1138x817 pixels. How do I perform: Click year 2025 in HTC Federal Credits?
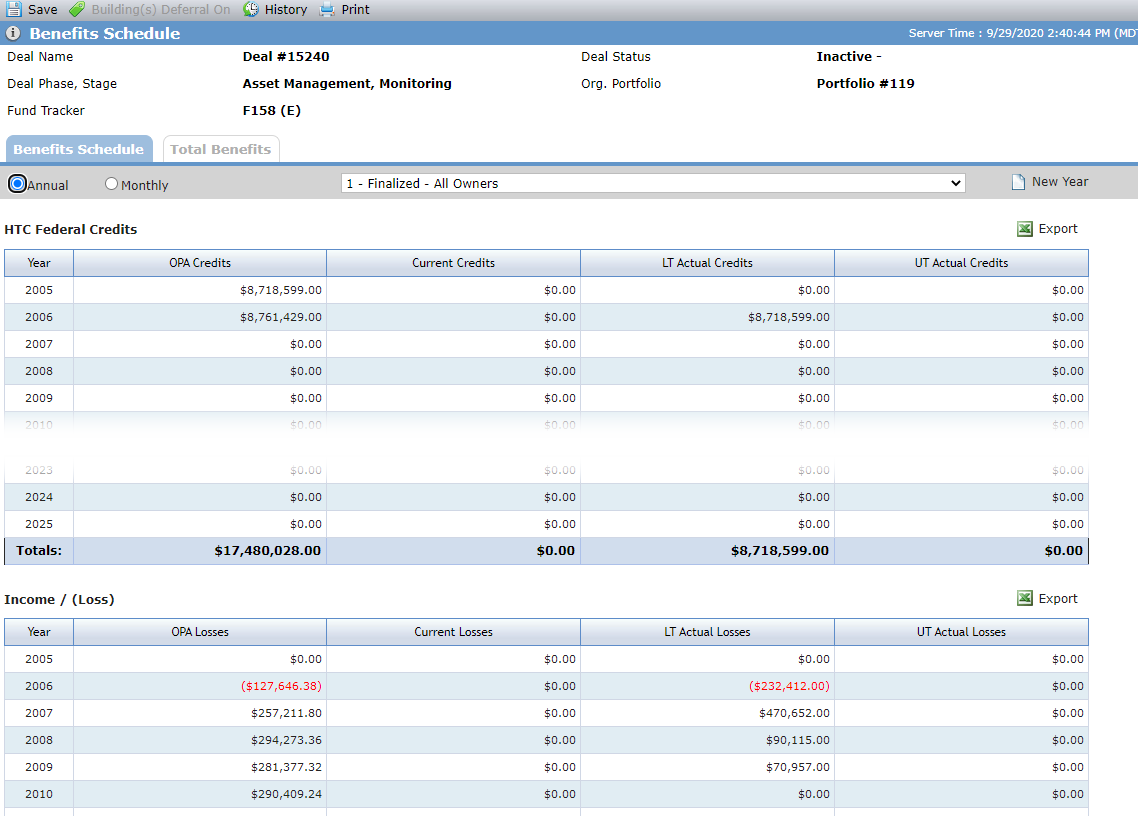pyautogui.click(x=39, y=524)
